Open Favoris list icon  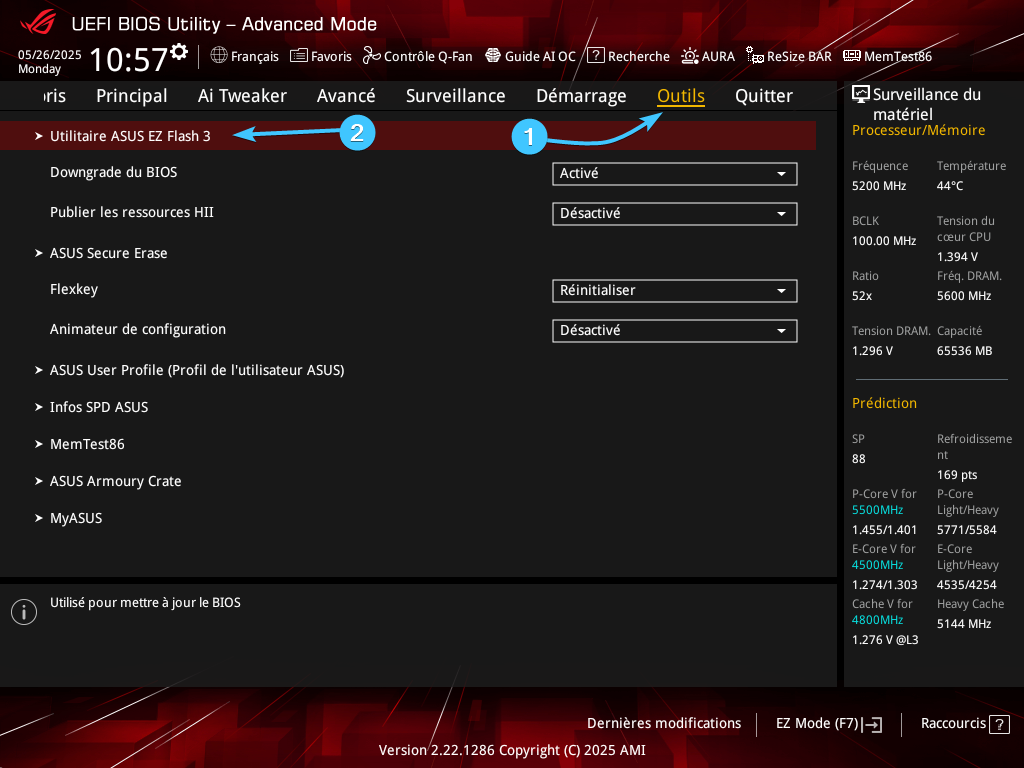point(298,56)
